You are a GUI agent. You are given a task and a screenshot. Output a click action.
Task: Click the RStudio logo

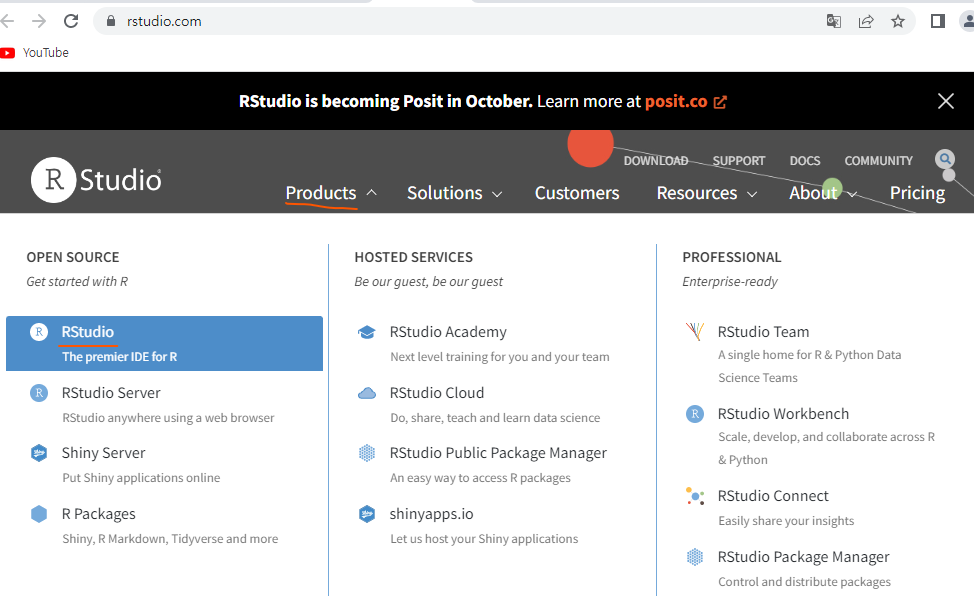tap(96, 180)
